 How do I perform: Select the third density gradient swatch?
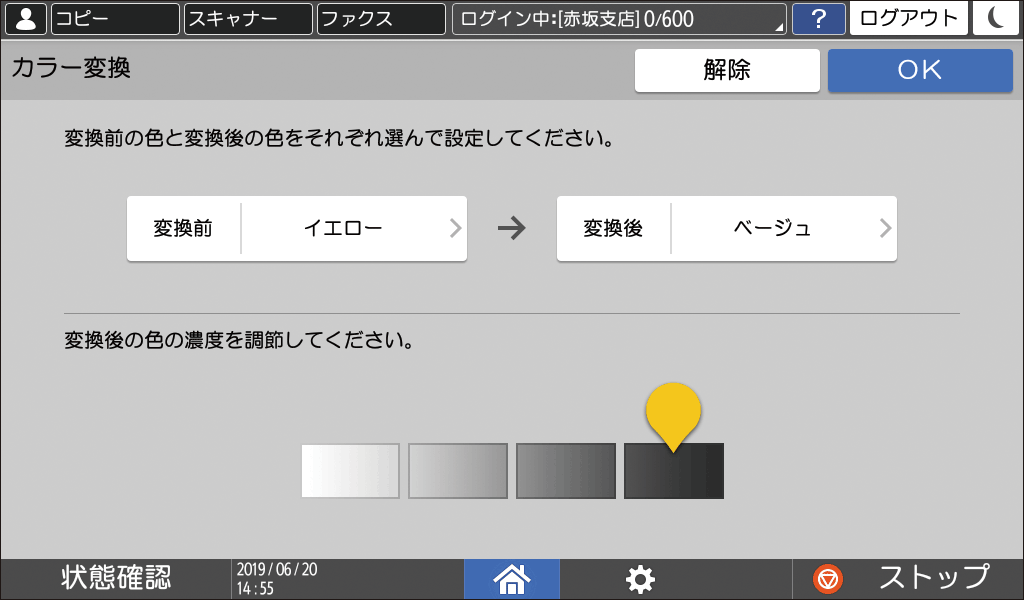[565, 470]
